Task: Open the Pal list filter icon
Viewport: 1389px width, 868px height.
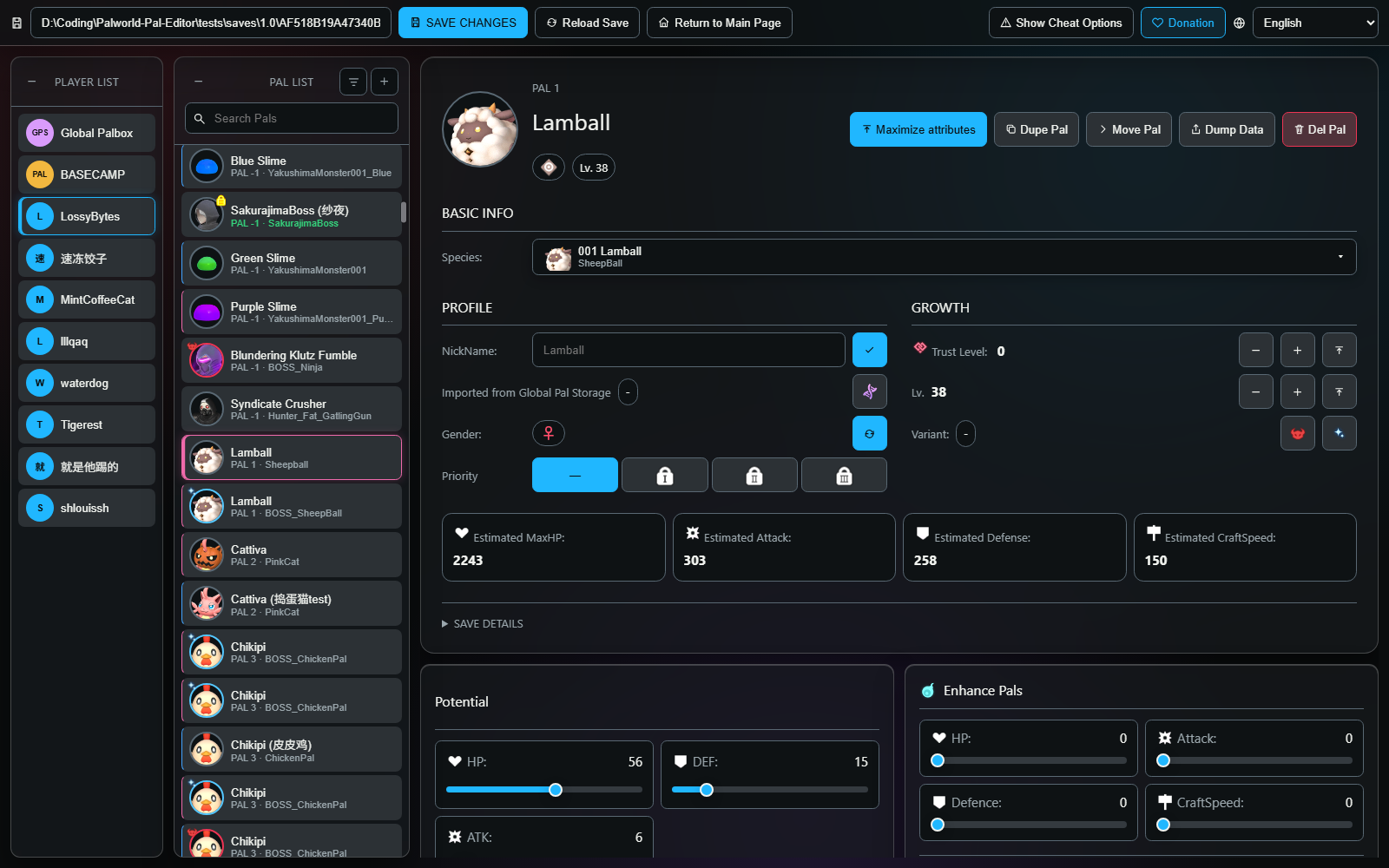Action: 353,82
